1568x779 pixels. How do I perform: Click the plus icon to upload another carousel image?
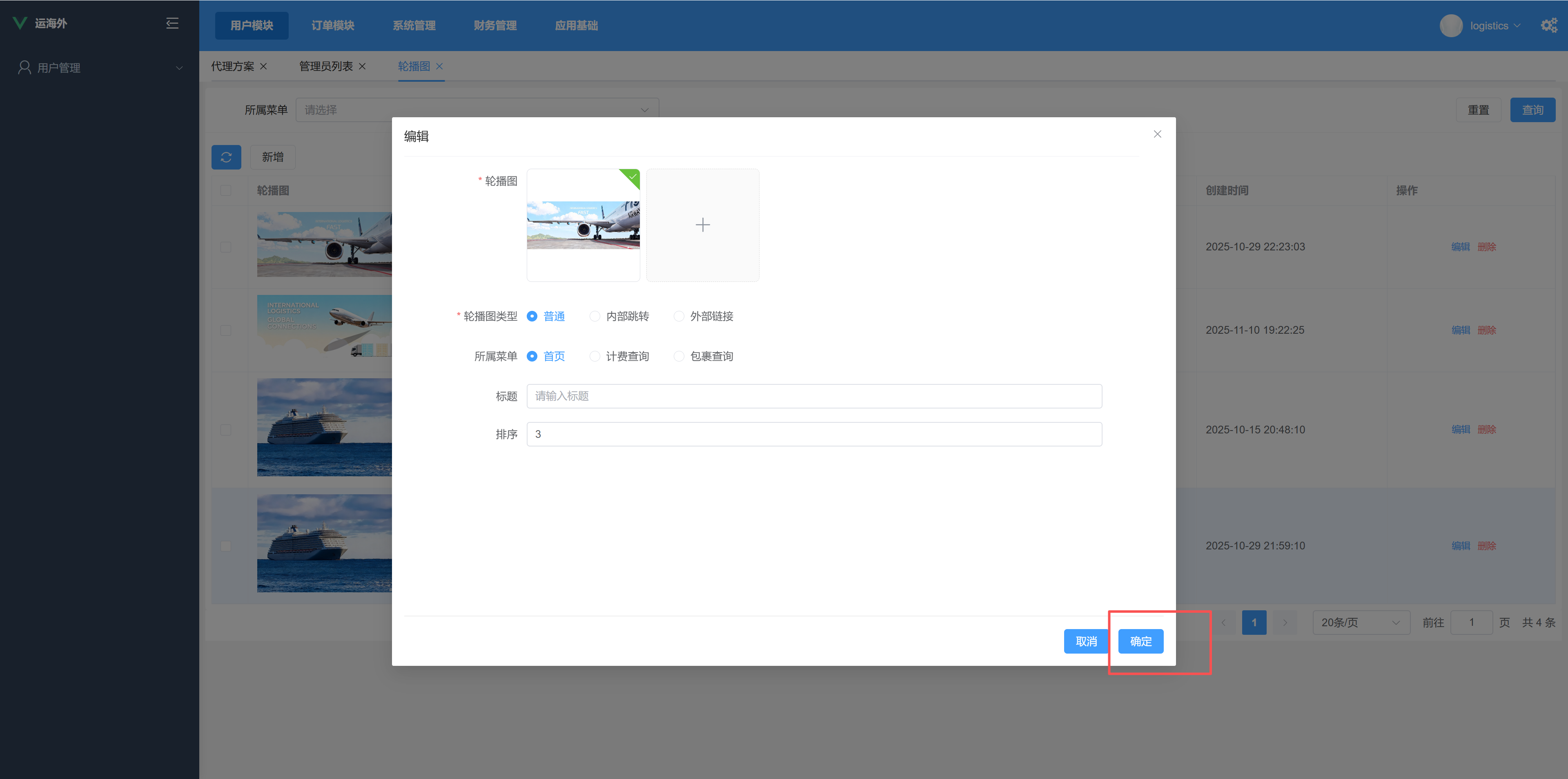click(702, 225)
